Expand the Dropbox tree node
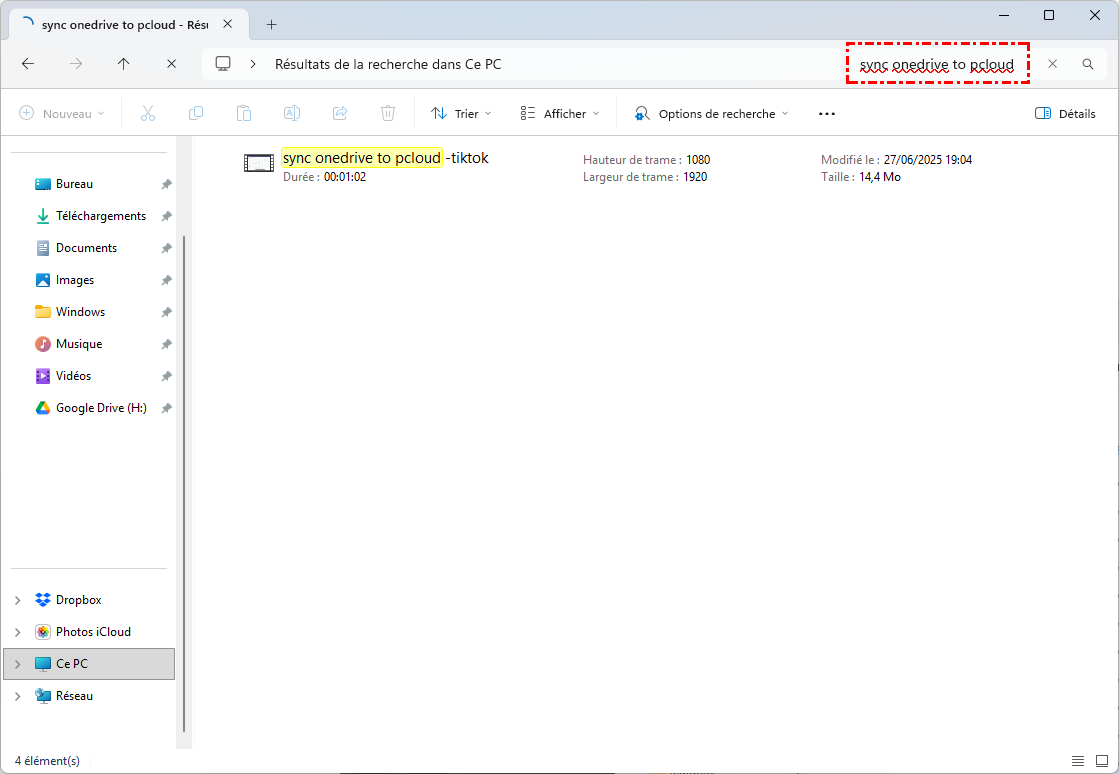The image size is (1119, 774). (x=18, y=600)
